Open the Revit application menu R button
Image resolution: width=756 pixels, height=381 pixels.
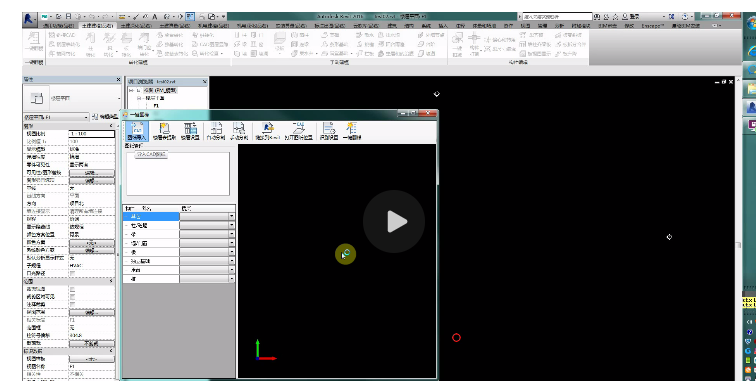[29, 18]
